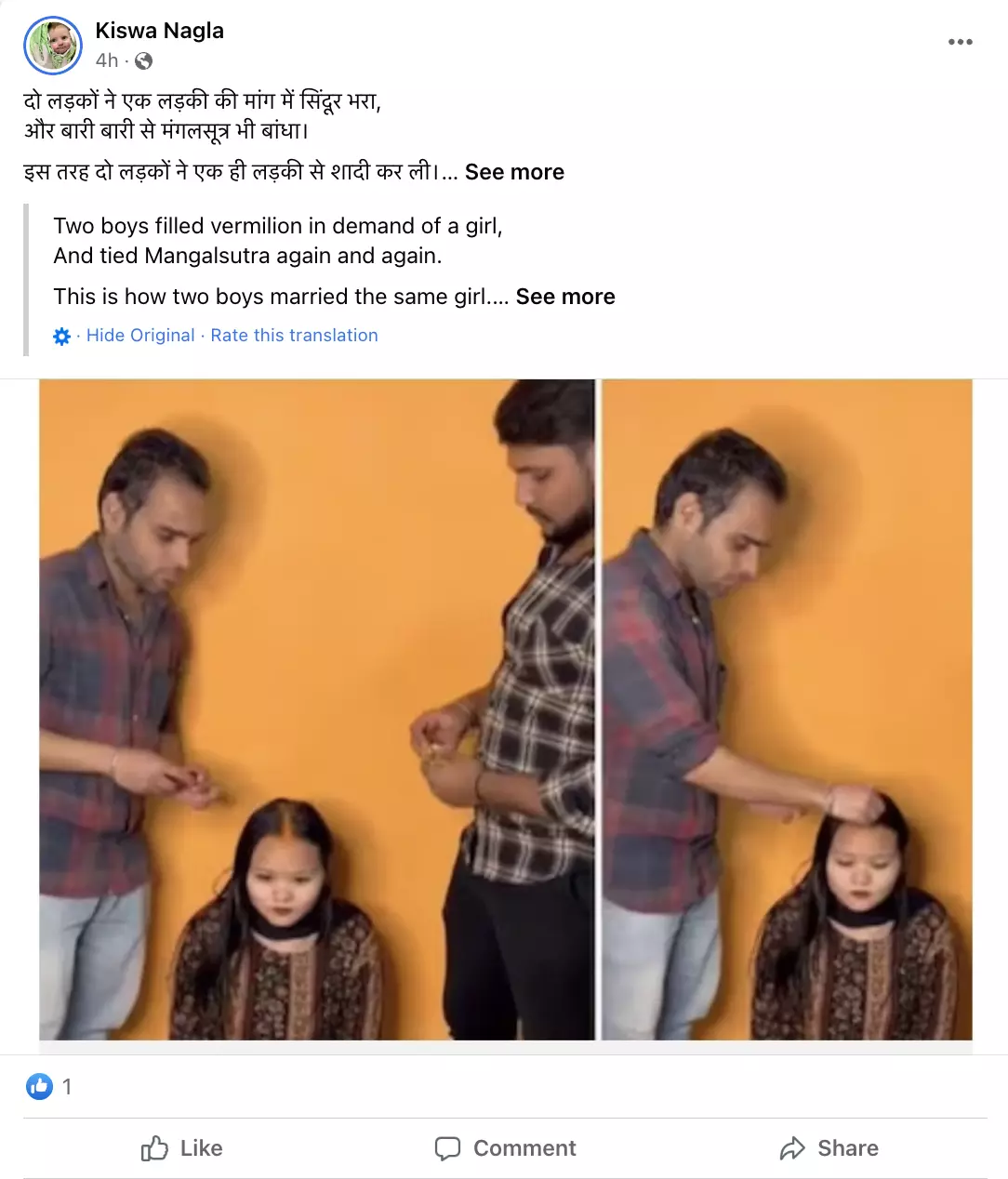Open Kiswa Nagla's profile picture
This screenshot has height=1179, width=1008.
pyautogui.click(x=53, y=45)
